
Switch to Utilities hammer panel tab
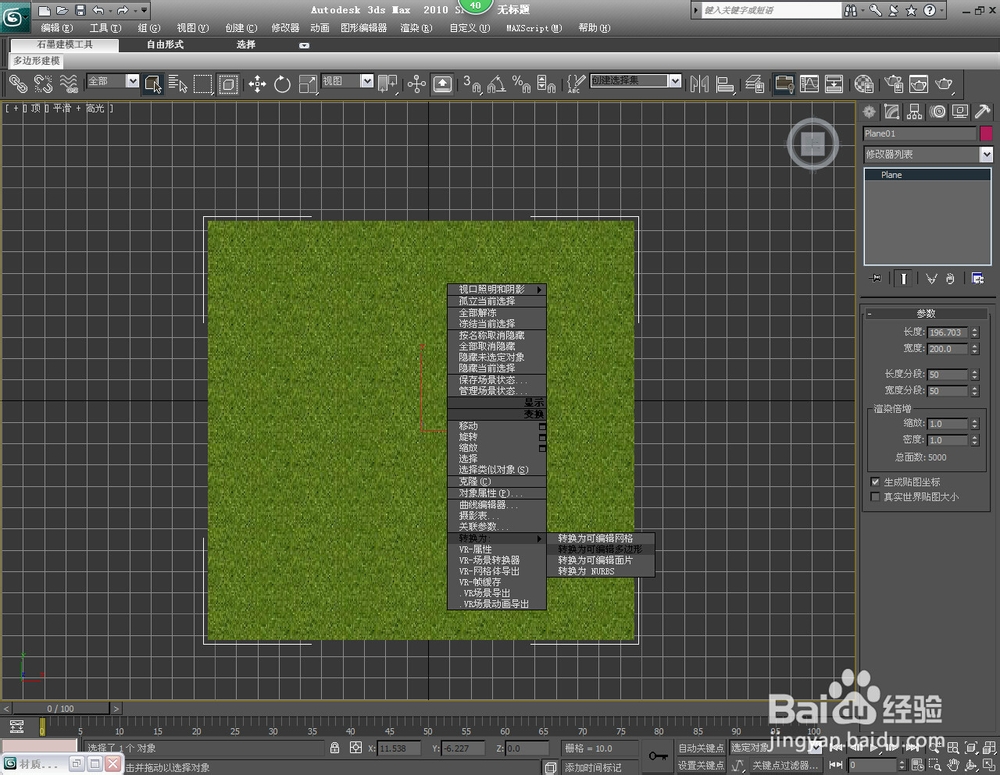[x=983, y=112]
